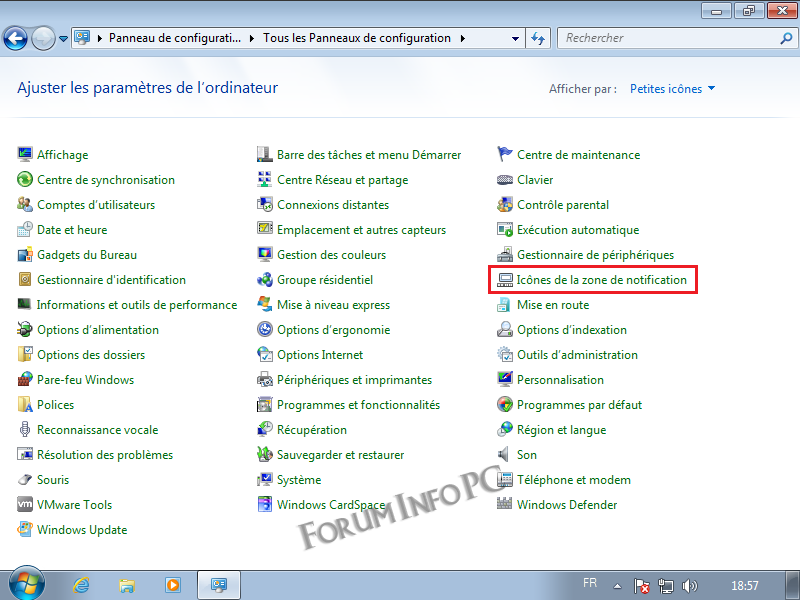Open Programmes par défaut link
The image size is (800, 600).
coord(580,405)
